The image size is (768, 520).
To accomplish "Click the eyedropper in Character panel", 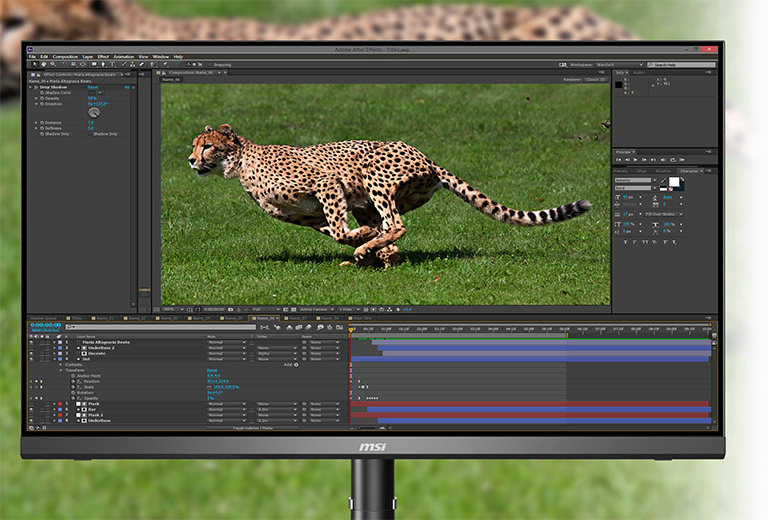I will 663,181.
